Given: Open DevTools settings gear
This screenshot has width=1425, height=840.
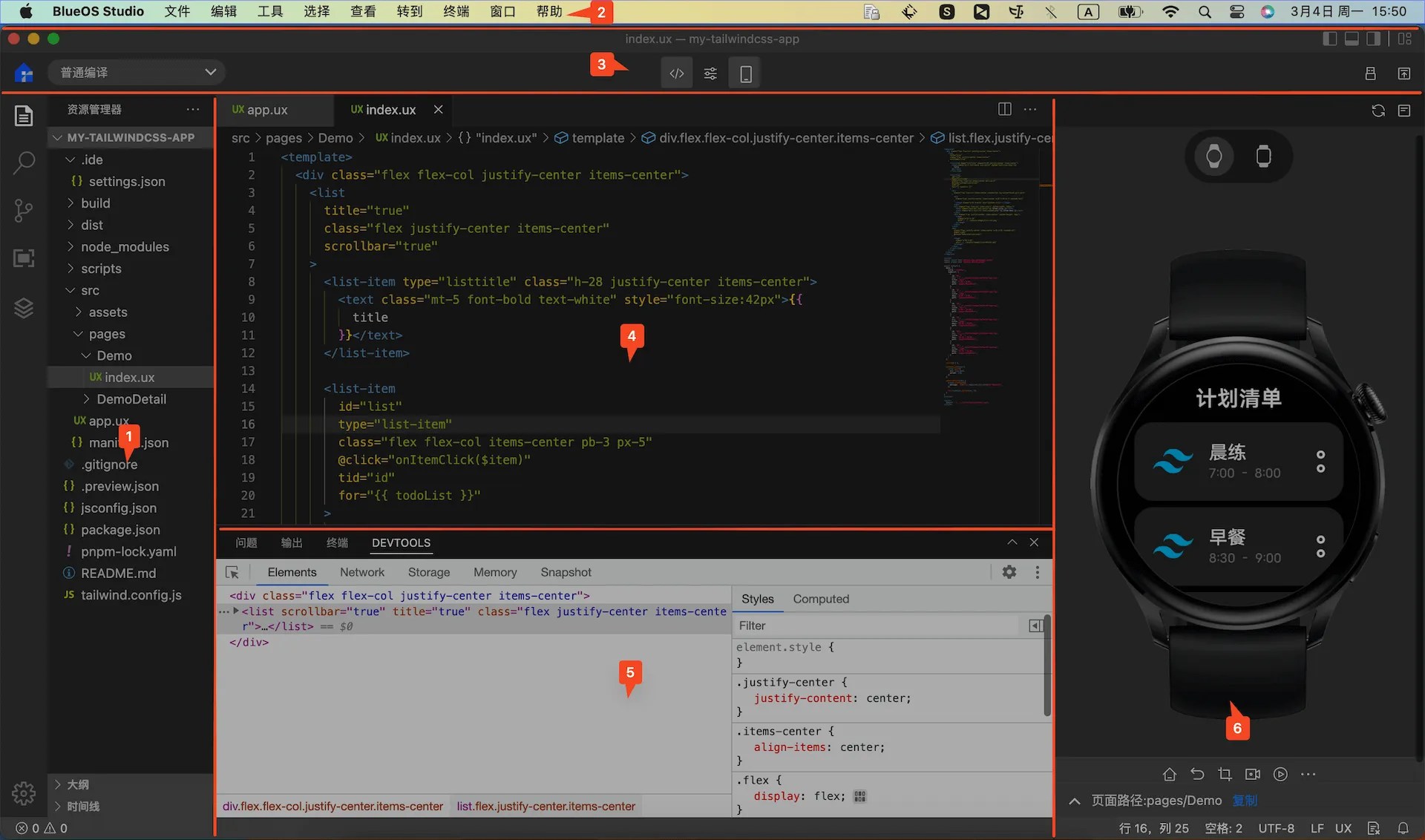Looking at the screenshot, I should pos(1009,572).
